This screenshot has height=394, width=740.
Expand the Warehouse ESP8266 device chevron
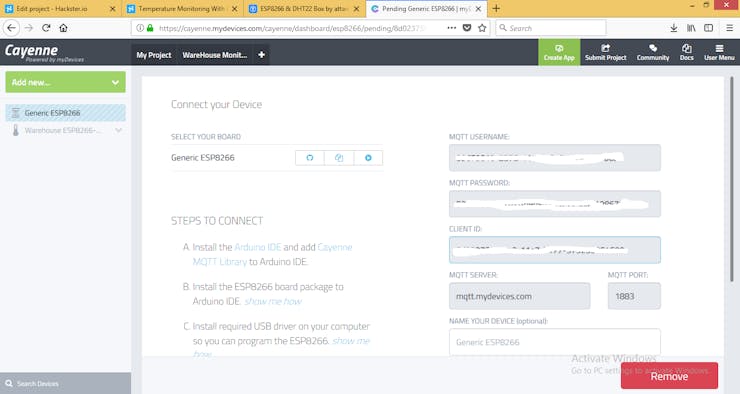coord(118,130)
